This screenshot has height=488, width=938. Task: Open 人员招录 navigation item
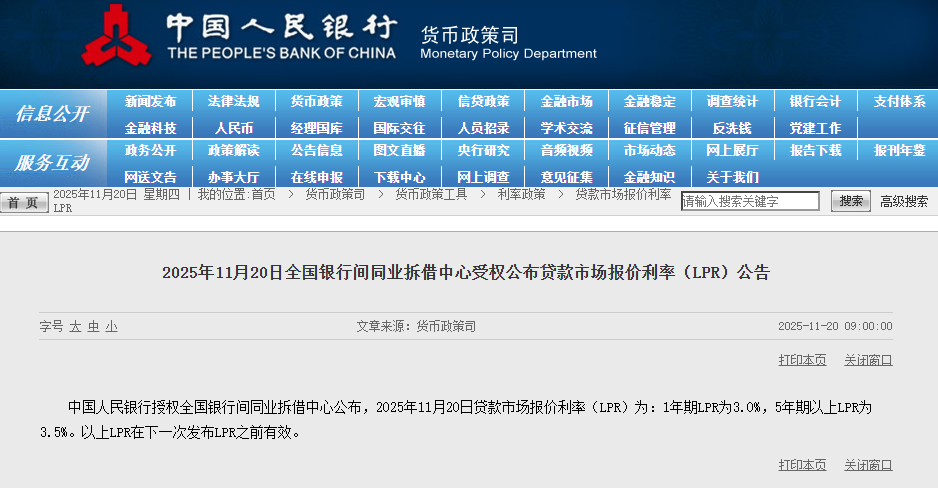tap(483, 128)
